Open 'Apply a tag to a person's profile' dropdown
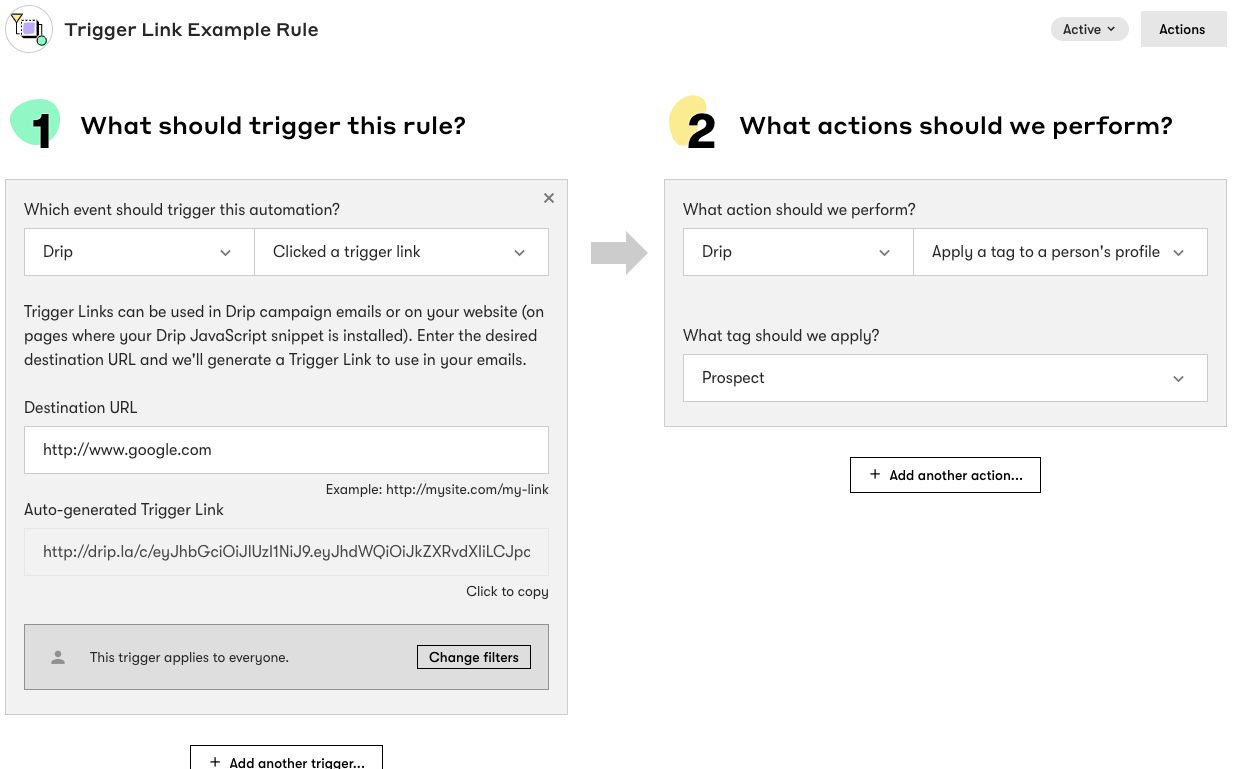 [x=1060, y=252]
